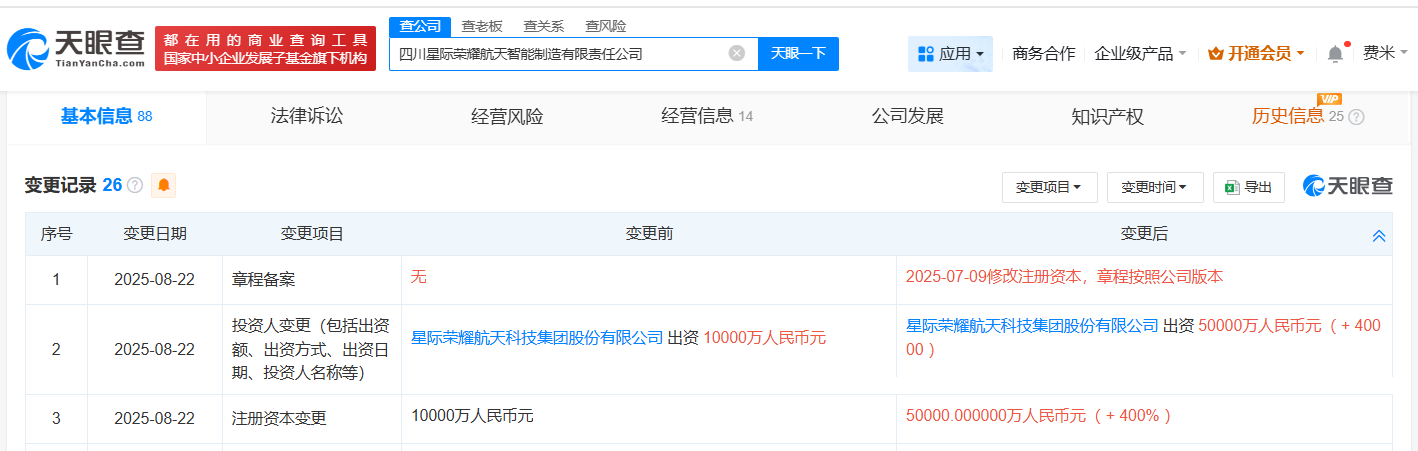Viewport: 1418px width, 451px height.
Task: Click the help icon beside 历史信息 25
Action: (x=1356, y=117)
